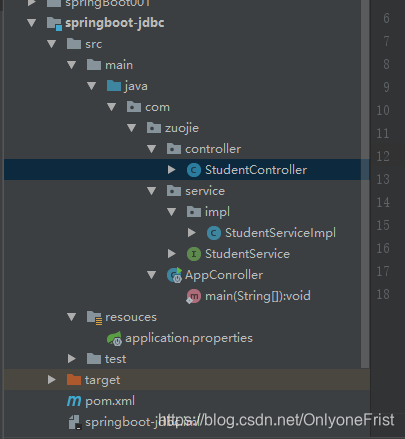This screenshot has width=405, height=439.
Task: Open the StudentController class
Action: point(256,170)
